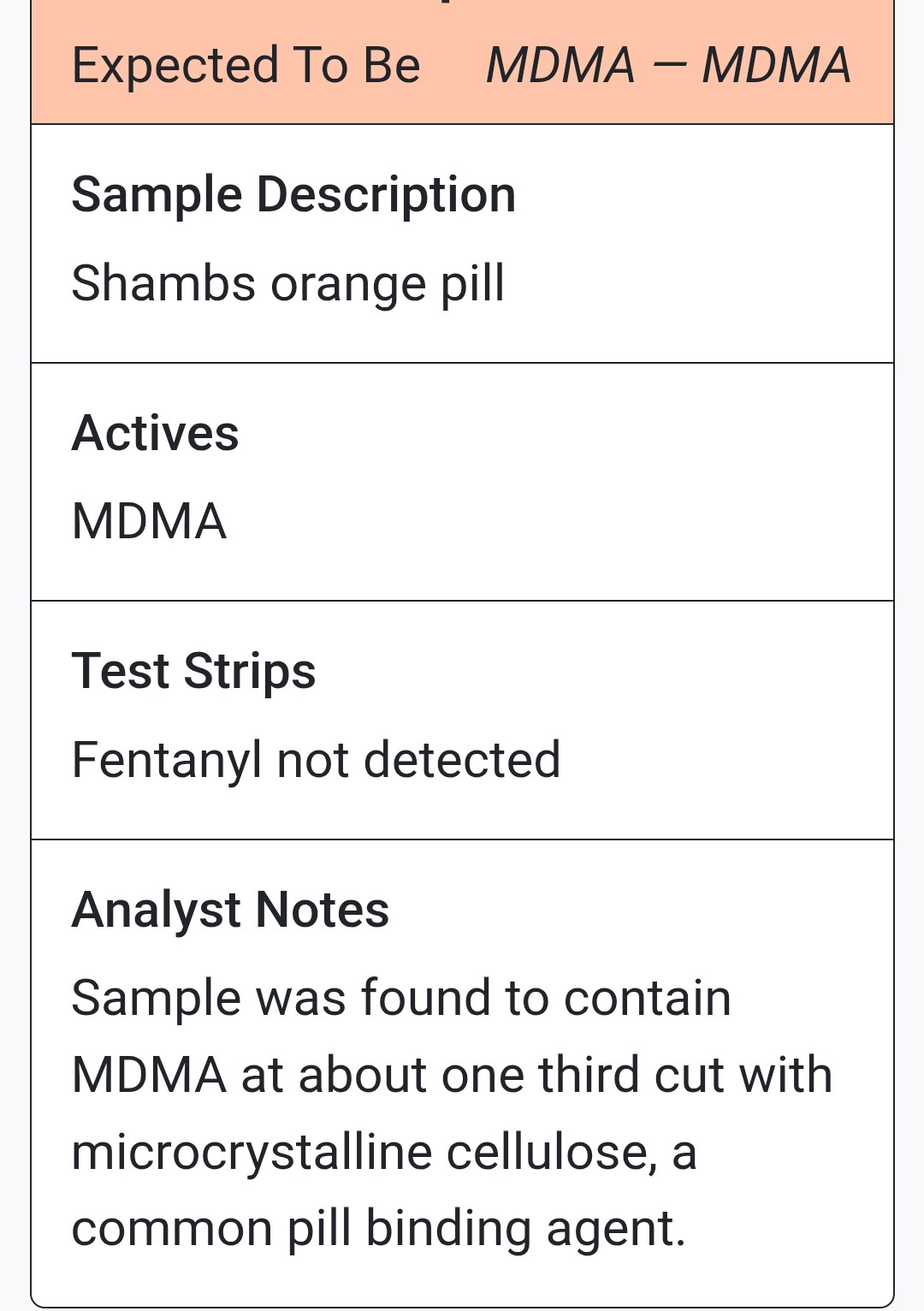Click the MDMA word in analyst notes
This screenshot has width=924, height=1311.
pos(149,1075)
